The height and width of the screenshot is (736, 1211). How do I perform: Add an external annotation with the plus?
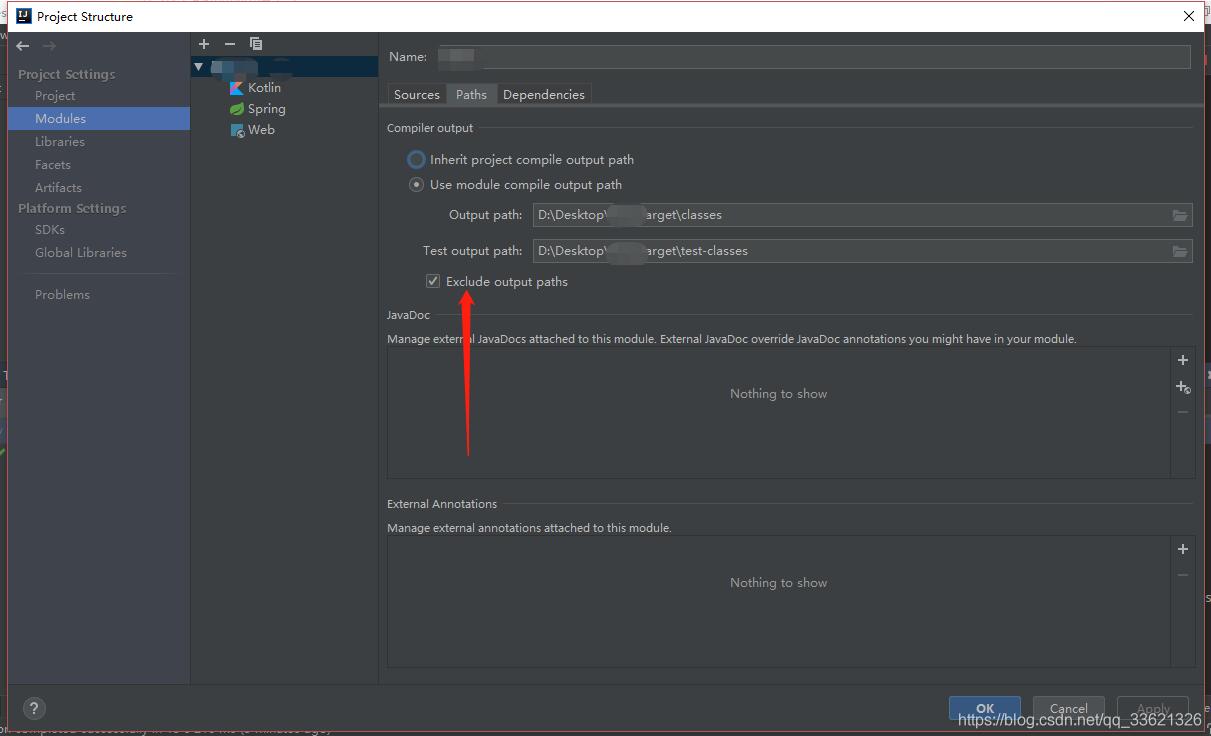point(1183,549)
